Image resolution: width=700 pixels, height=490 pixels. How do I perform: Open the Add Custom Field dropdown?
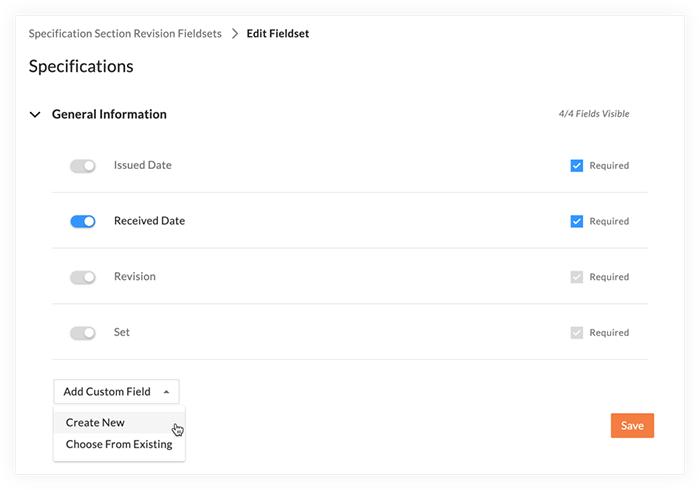tap(117, 392)
